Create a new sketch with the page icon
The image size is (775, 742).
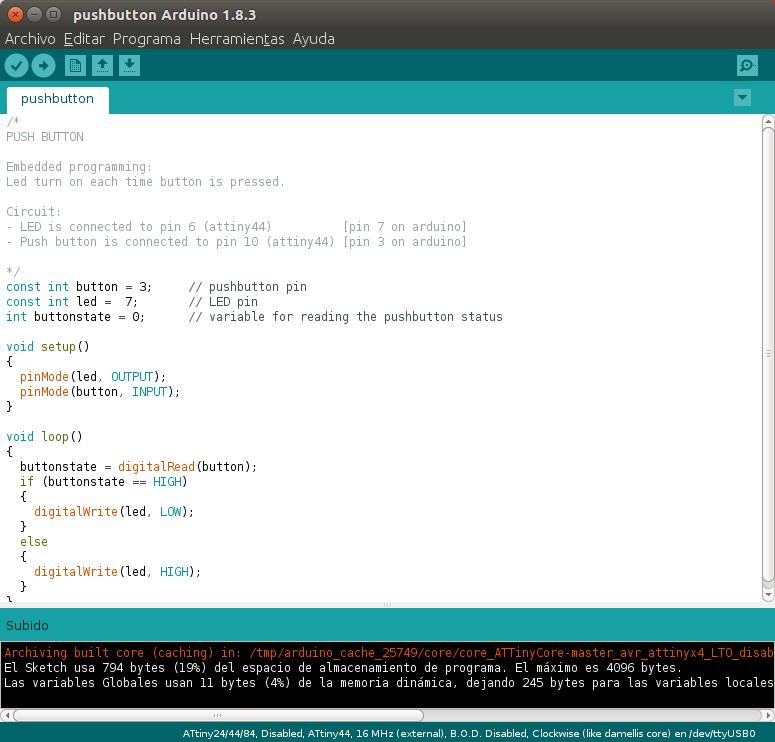[x=75, y=66]
